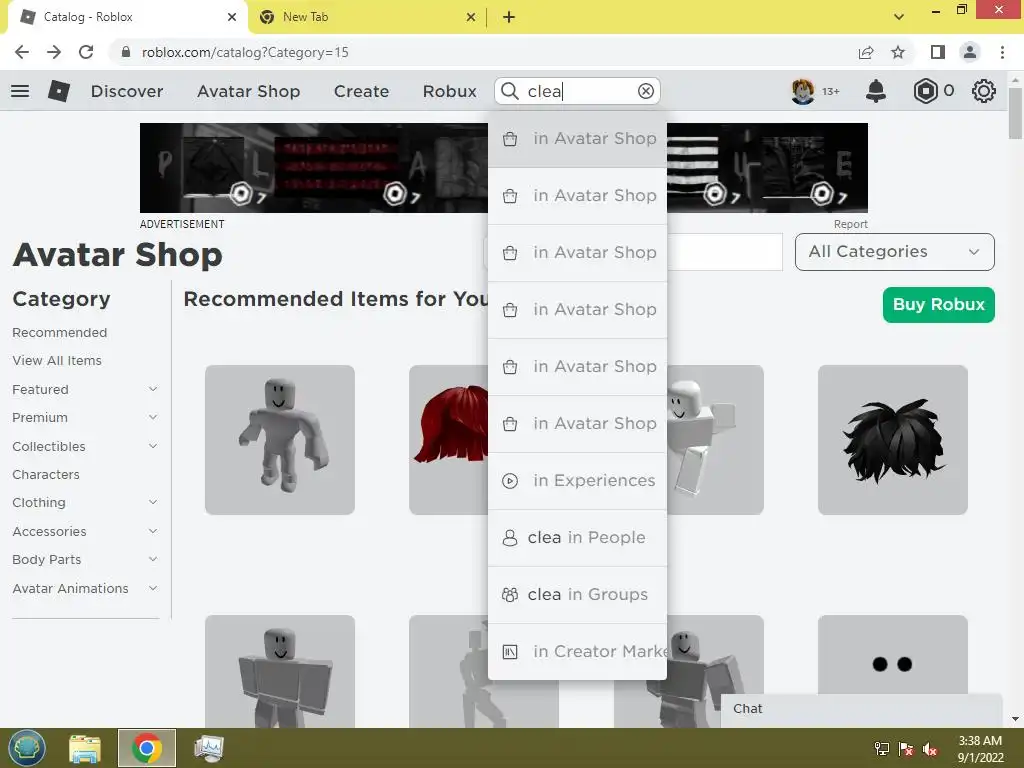Open the settings gear icon
Screen dimensions: 1024x768
[x=984, y=91]
